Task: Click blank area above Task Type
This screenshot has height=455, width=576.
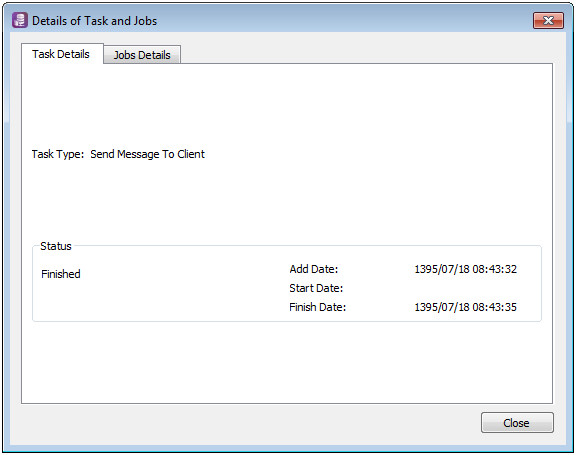Action: click(x=287, y=106)
